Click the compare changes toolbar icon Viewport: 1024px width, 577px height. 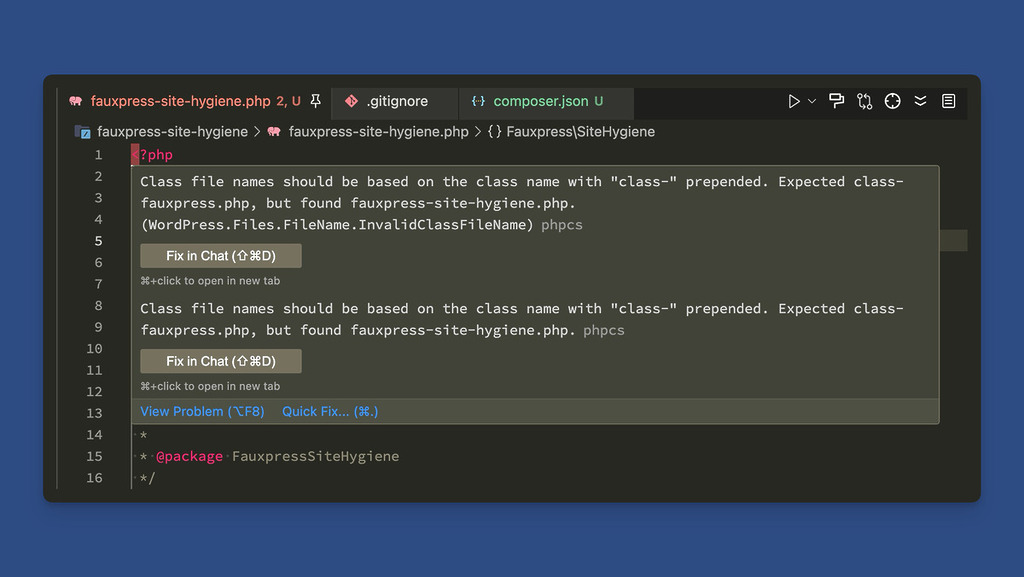(864, 101)
